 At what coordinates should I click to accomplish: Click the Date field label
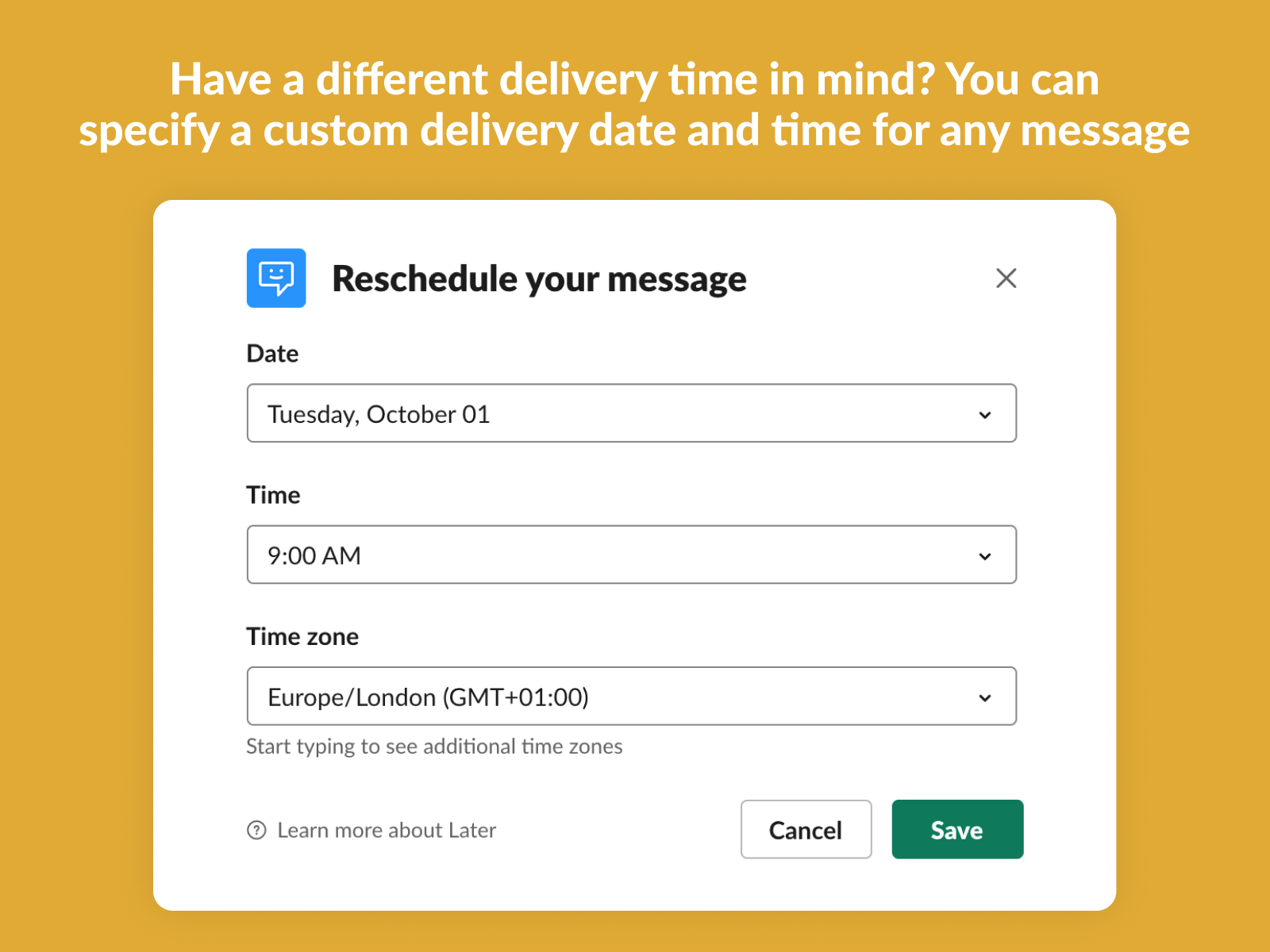(272, 354)
